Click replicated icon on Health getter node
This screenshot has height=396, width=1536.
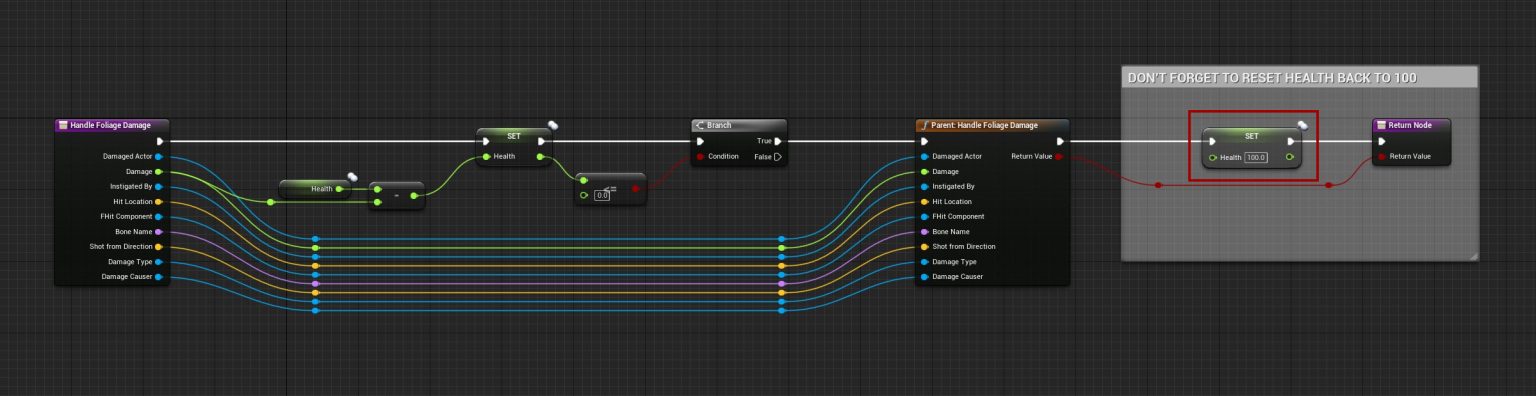tap(352, 177)
